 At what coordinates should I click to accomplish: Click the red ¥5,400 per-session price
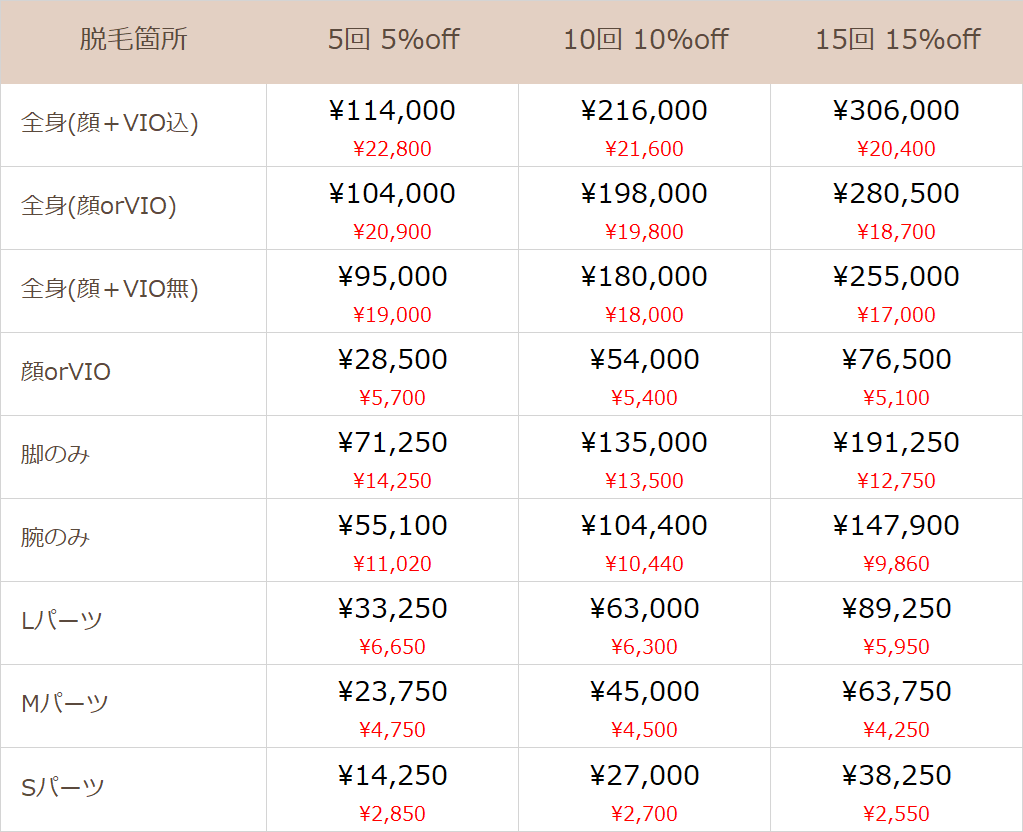[644, 397]
